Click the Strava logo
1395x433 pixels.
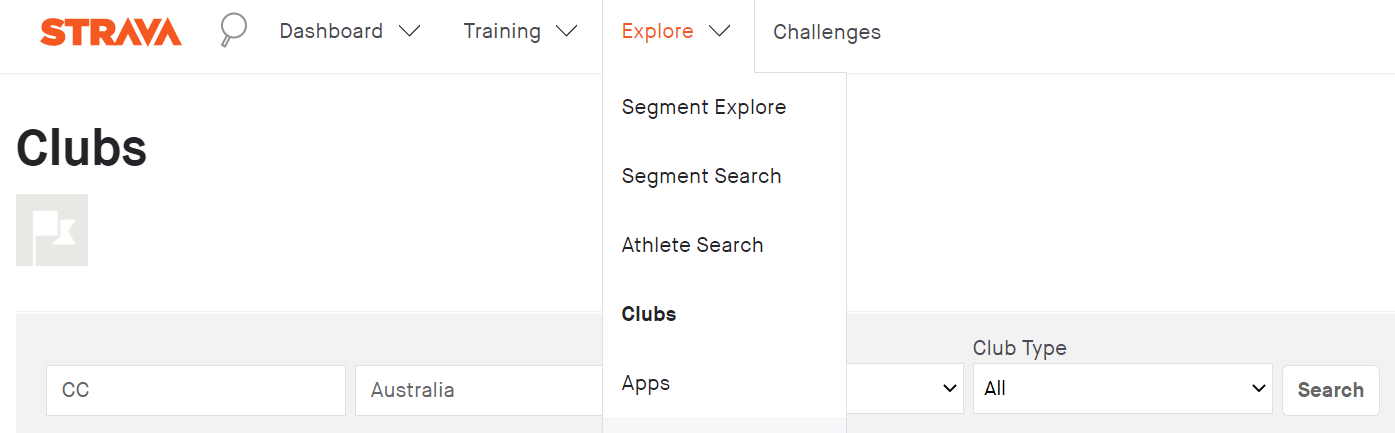(111, 32)
